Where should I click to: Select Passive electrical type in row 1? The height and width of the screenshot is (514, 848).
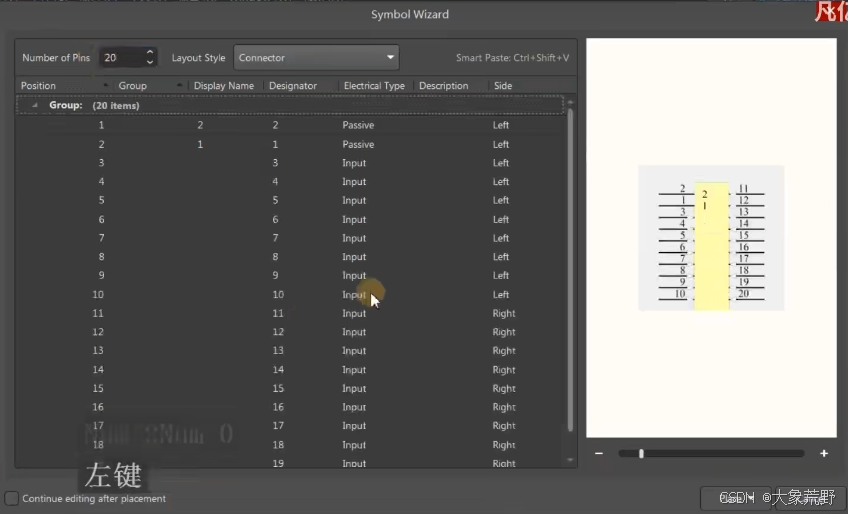tap(358, 125)
